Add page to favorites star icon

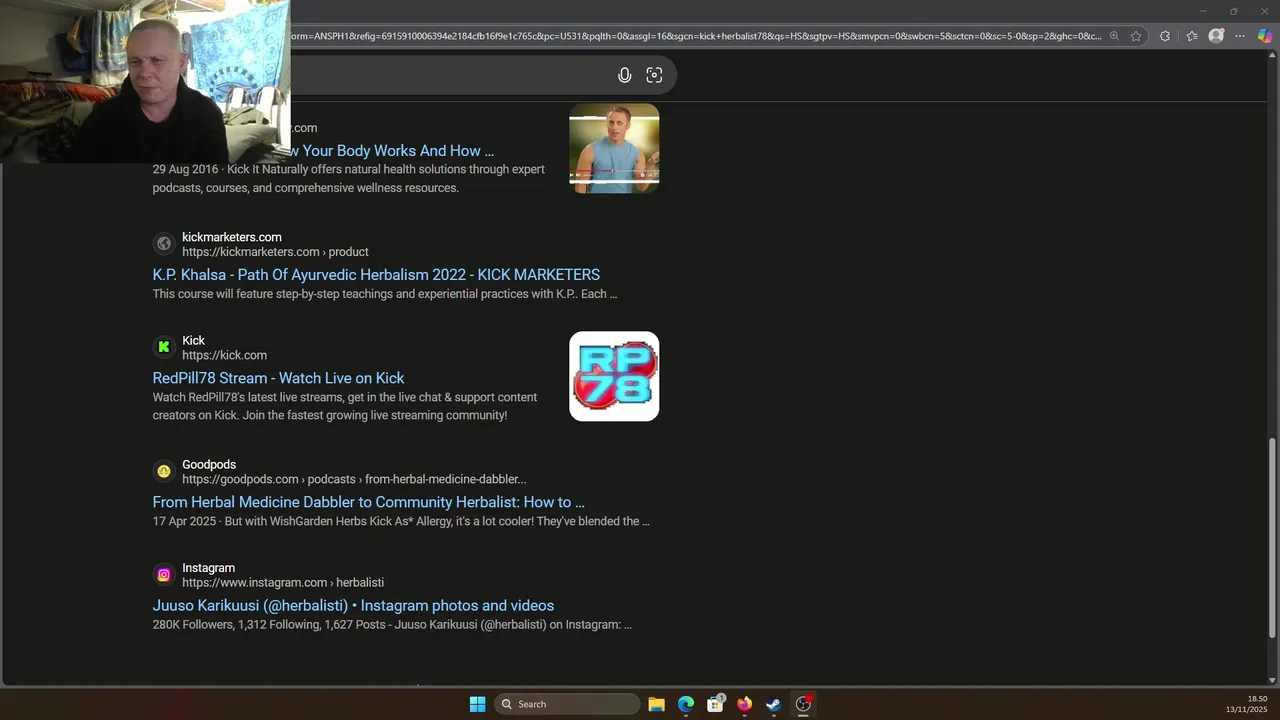tap(1136, 36)
